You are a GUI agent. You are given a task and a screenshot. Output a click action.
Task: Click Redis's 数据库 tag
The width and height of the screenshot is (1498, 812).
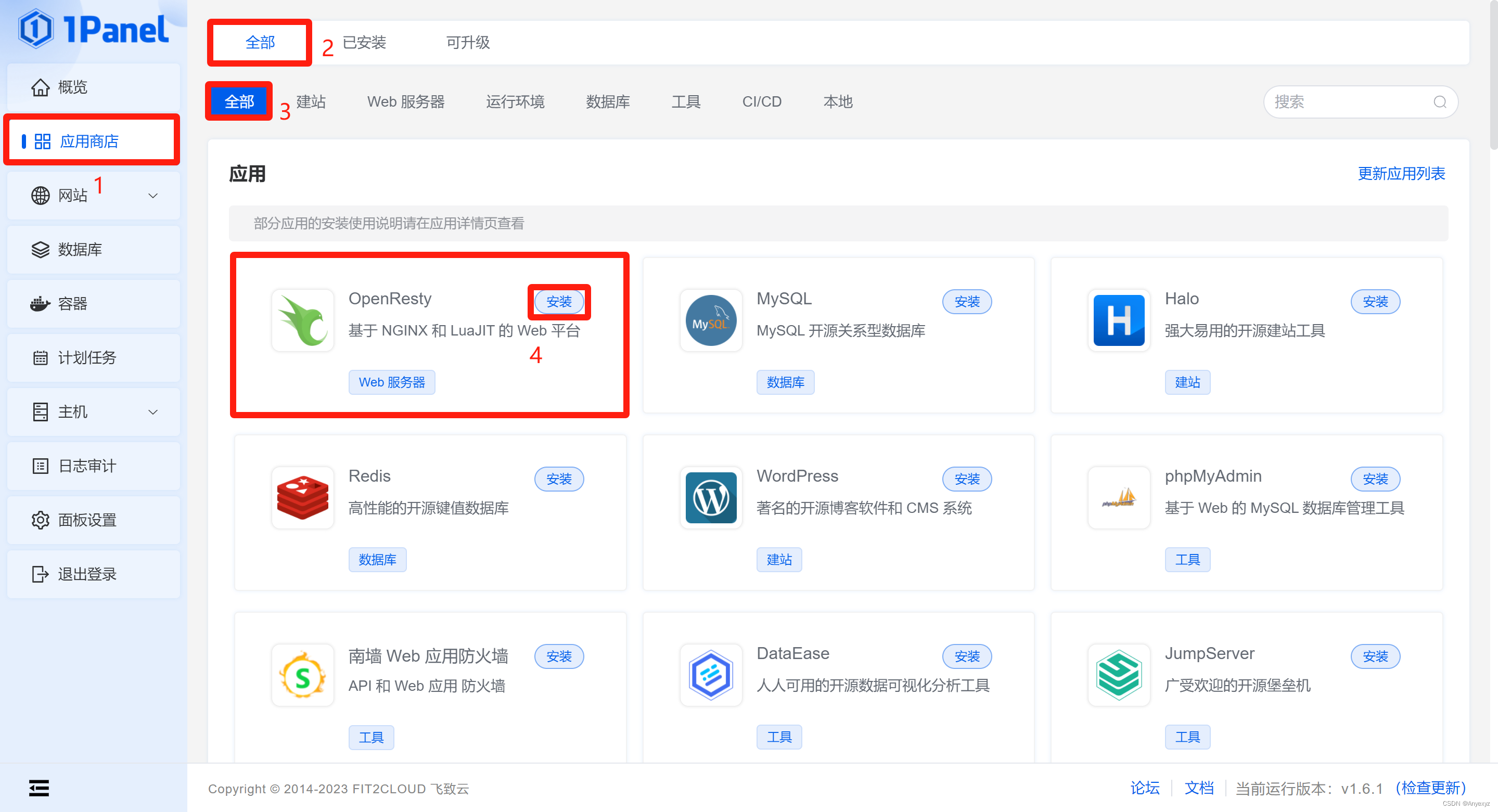[x=377, y=559]
